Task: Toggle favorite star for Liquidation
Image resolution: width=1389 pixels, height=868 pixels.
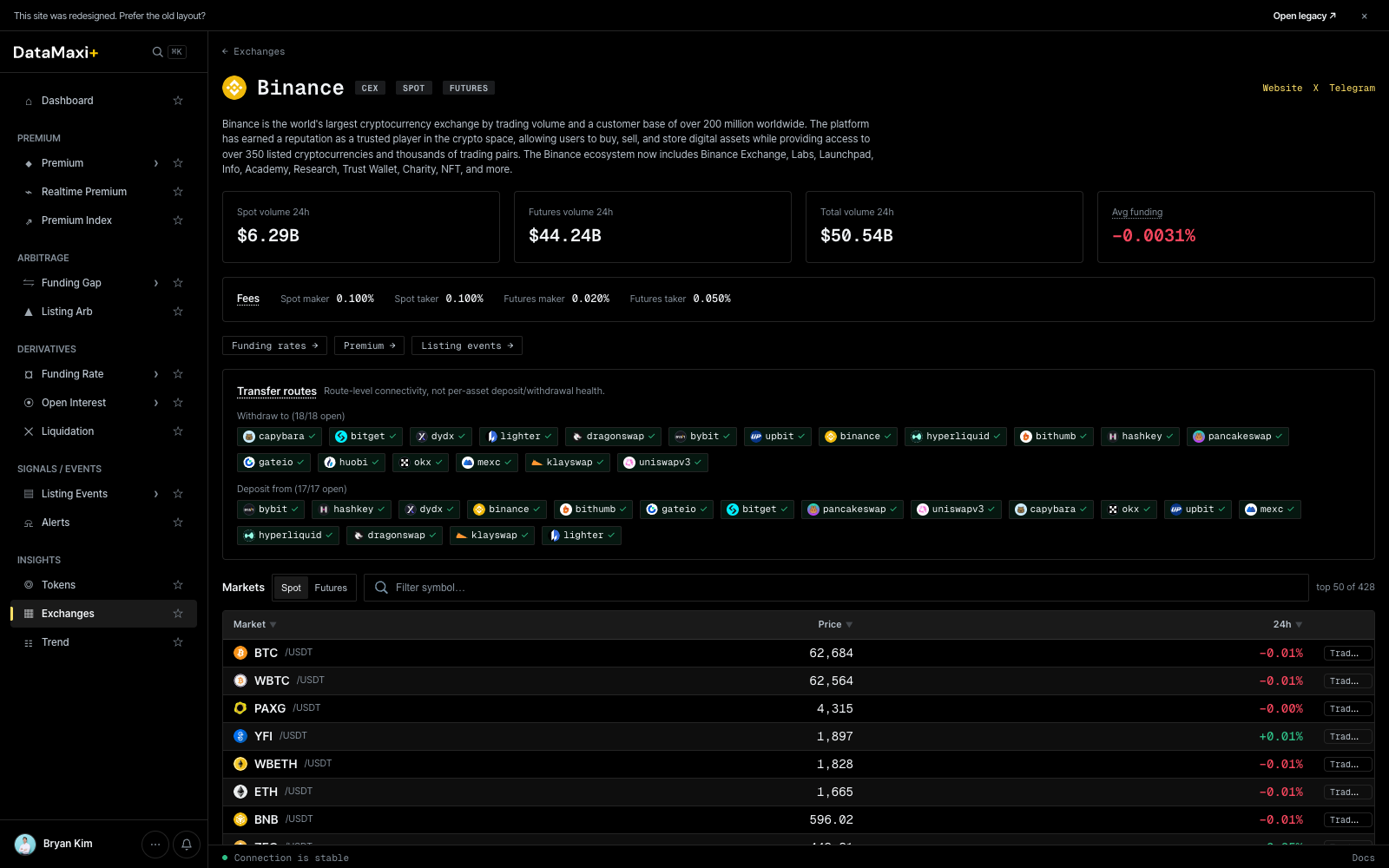Action: pyautogui.click(x=178, y=431)
